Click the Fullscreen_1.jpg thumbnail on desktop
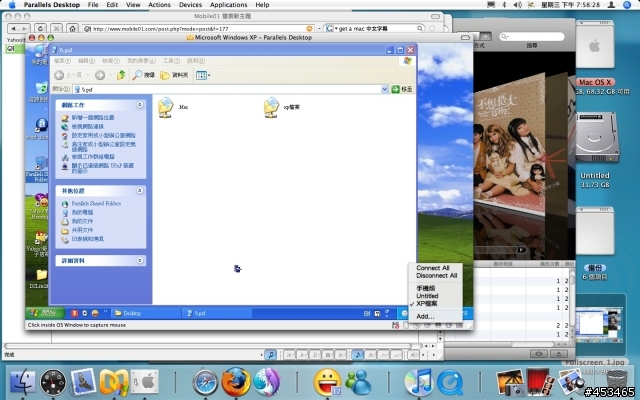The height and width of the screenshot is (400, 640). click(600, 325)
